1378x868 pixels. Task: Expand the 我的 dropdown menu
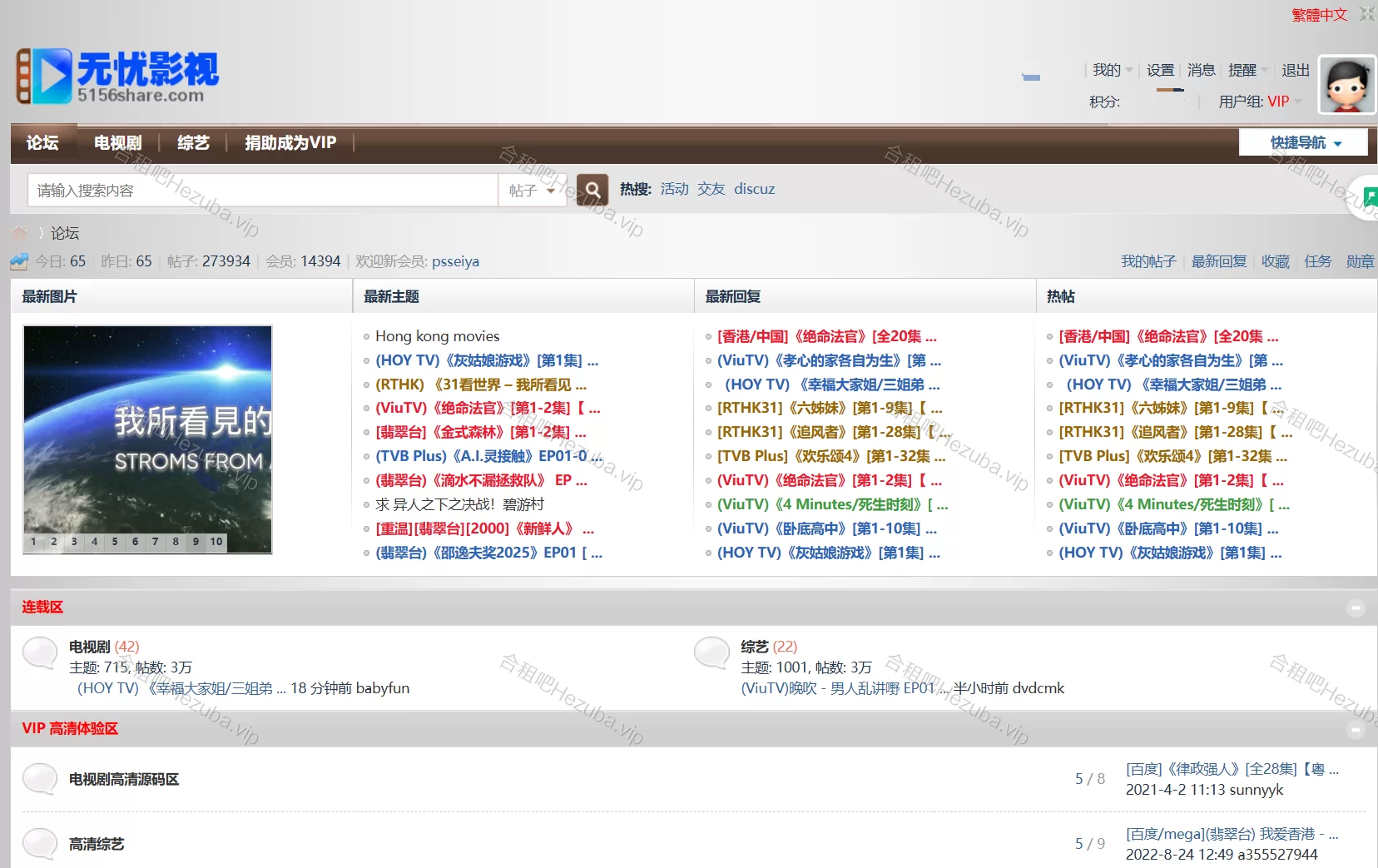1112,71
